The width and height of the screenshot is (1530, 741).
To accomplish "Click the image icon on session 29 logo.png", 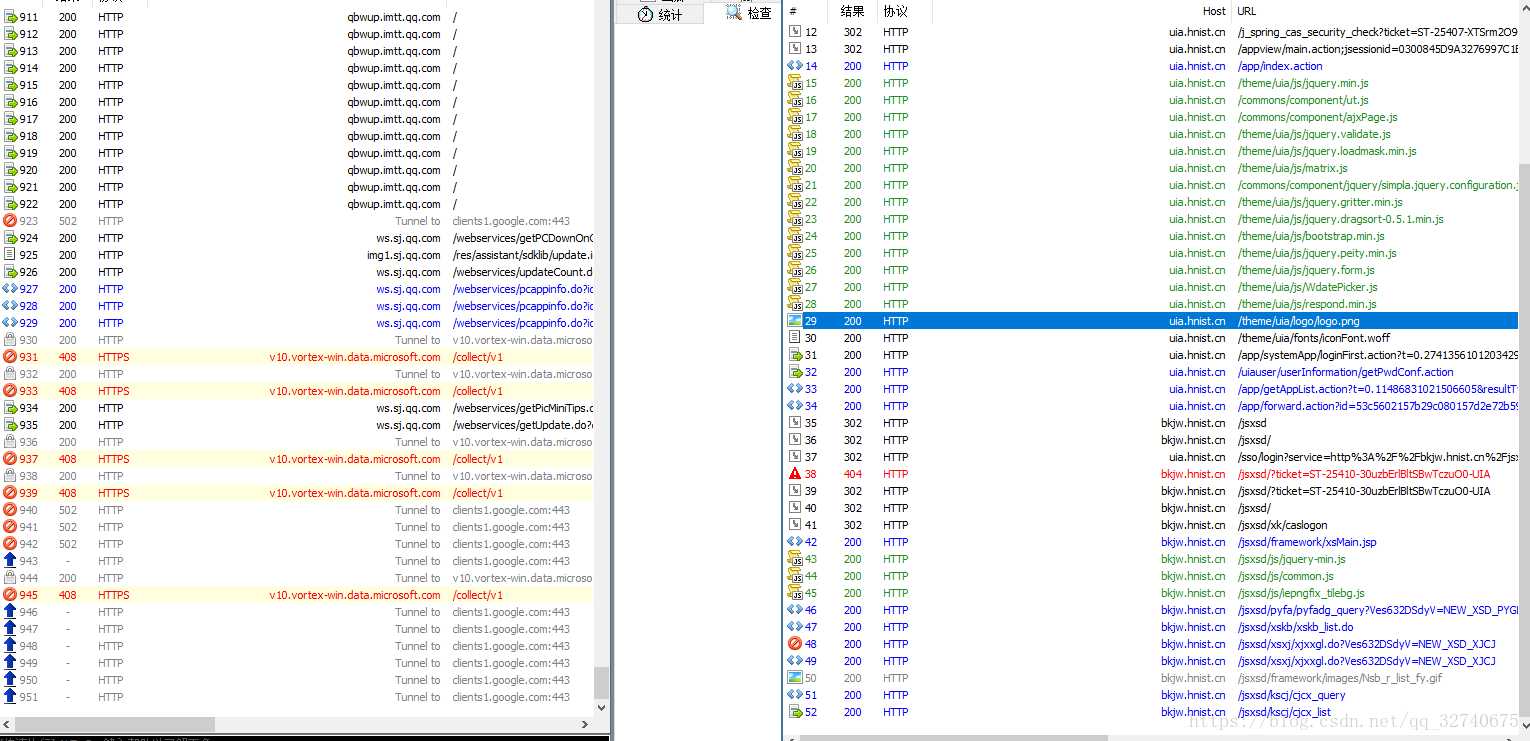I will coord(795,321).
